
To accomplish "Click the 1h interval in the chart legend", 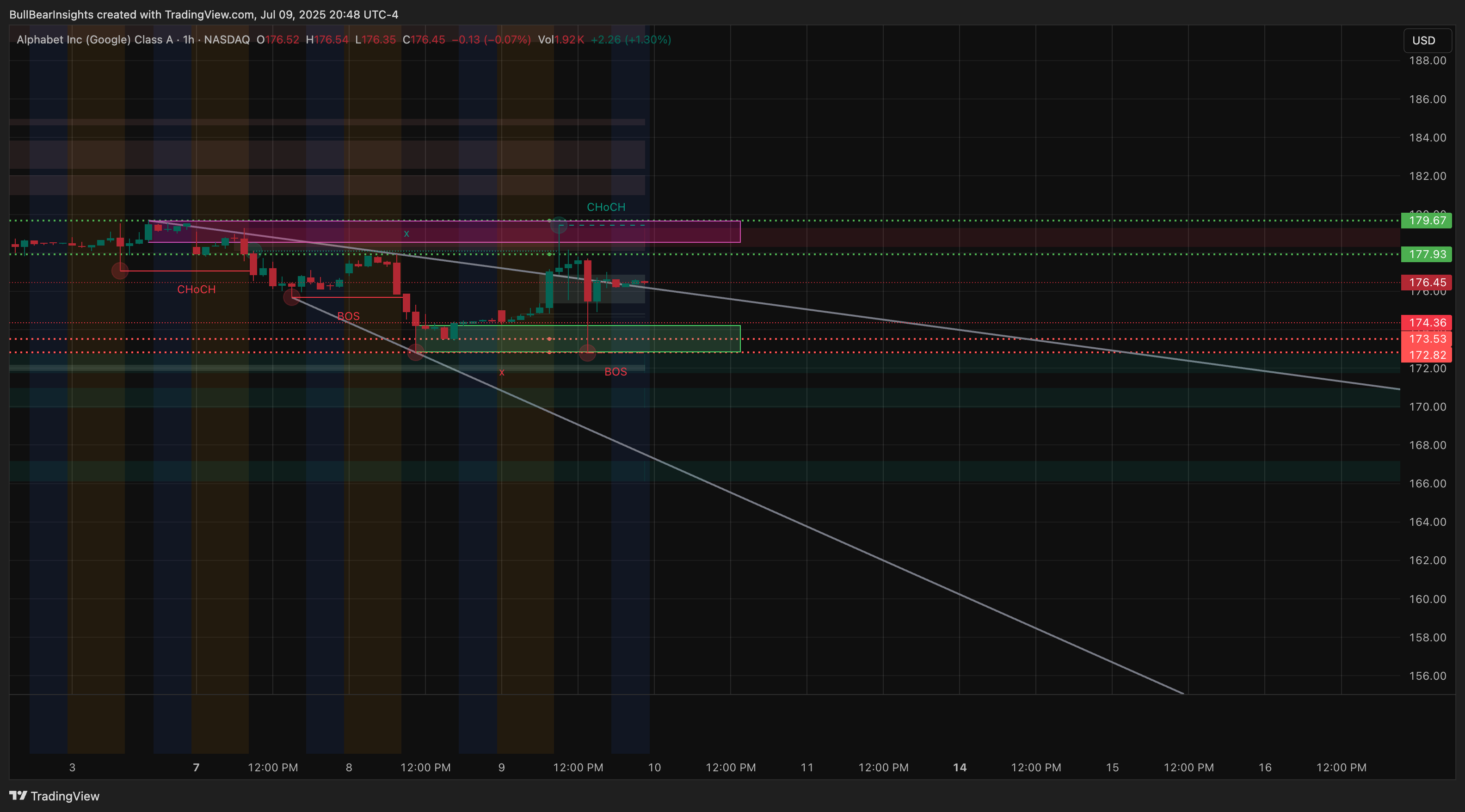I will tap(188, 40).
